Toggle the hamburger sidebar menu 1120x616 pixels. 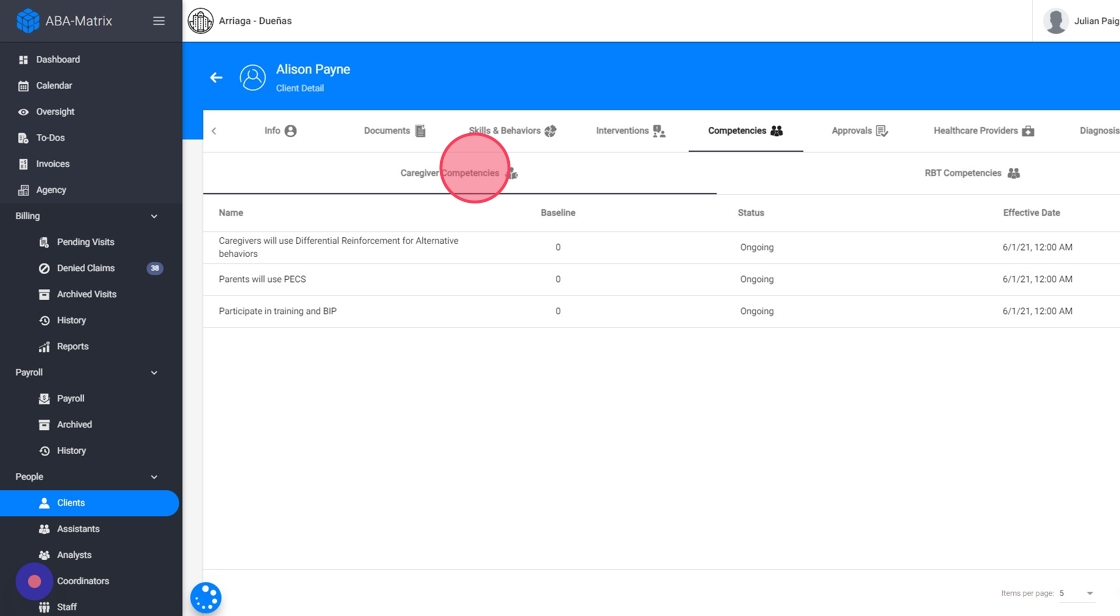159,21
